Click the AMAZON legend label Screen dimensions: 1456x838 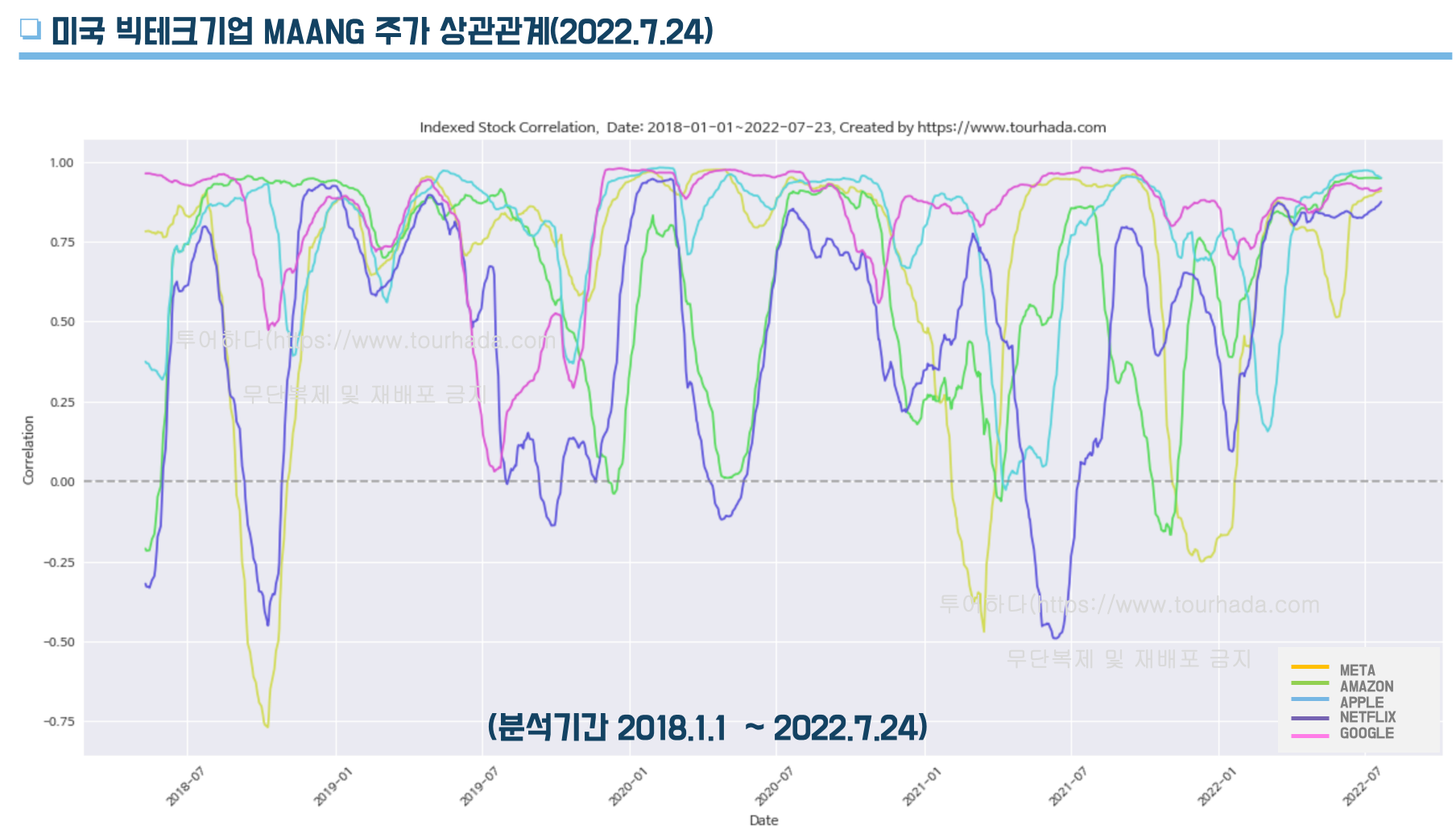1367,687
